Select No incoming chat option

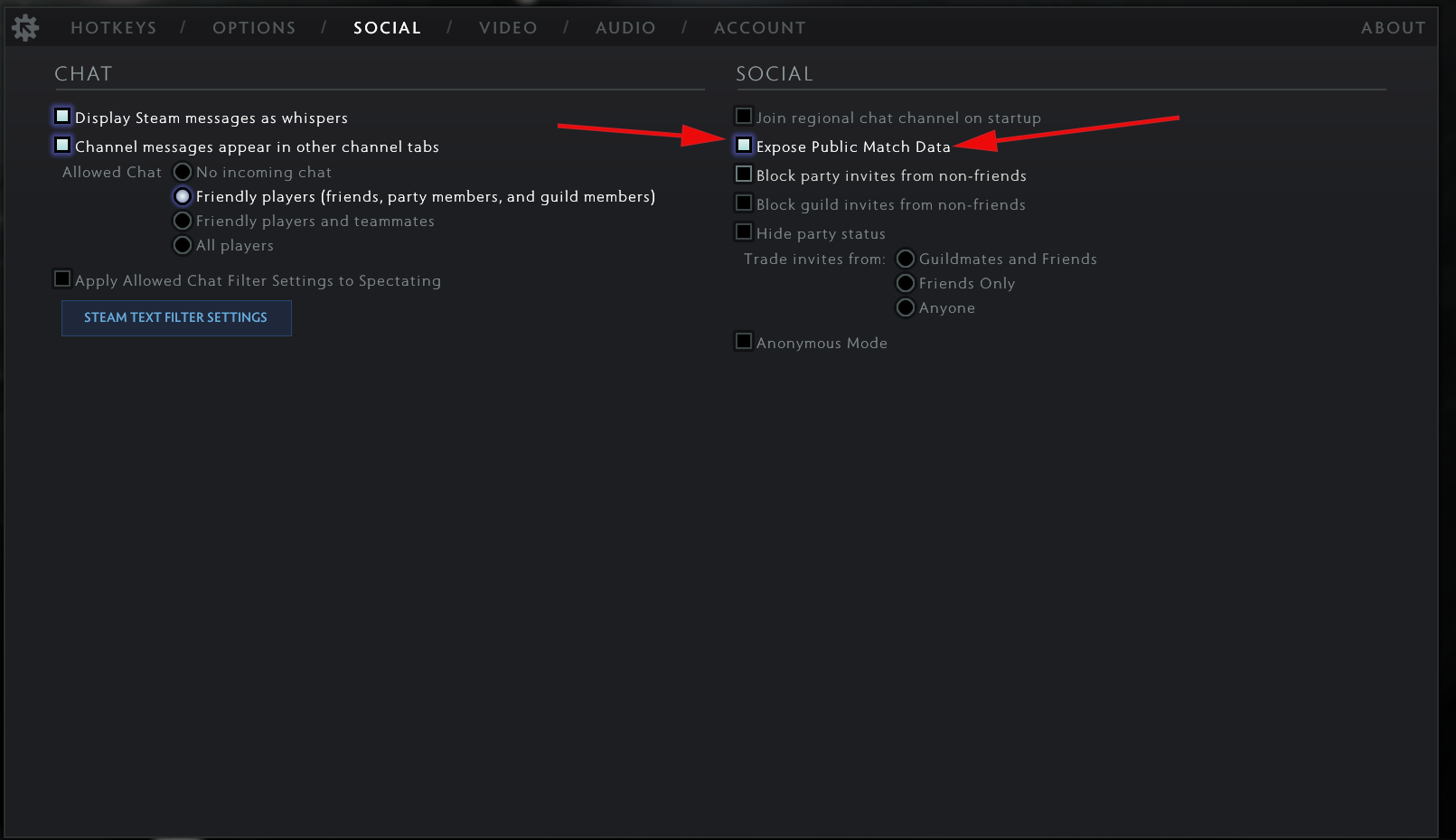click(183, 172)
